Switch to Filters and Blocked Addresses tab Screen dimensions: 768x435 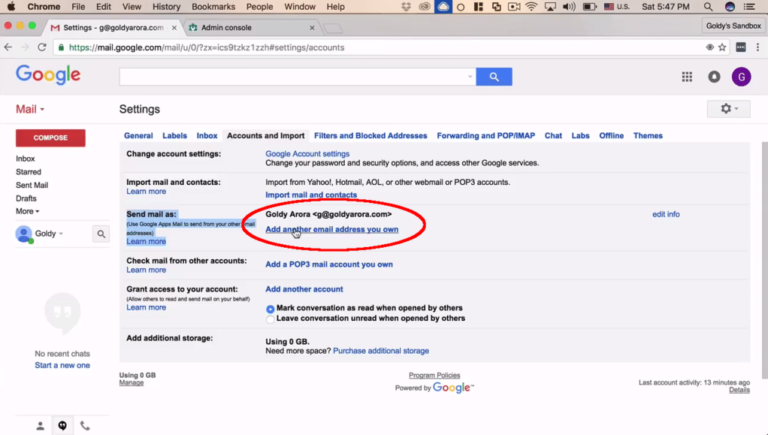[370, 136]
